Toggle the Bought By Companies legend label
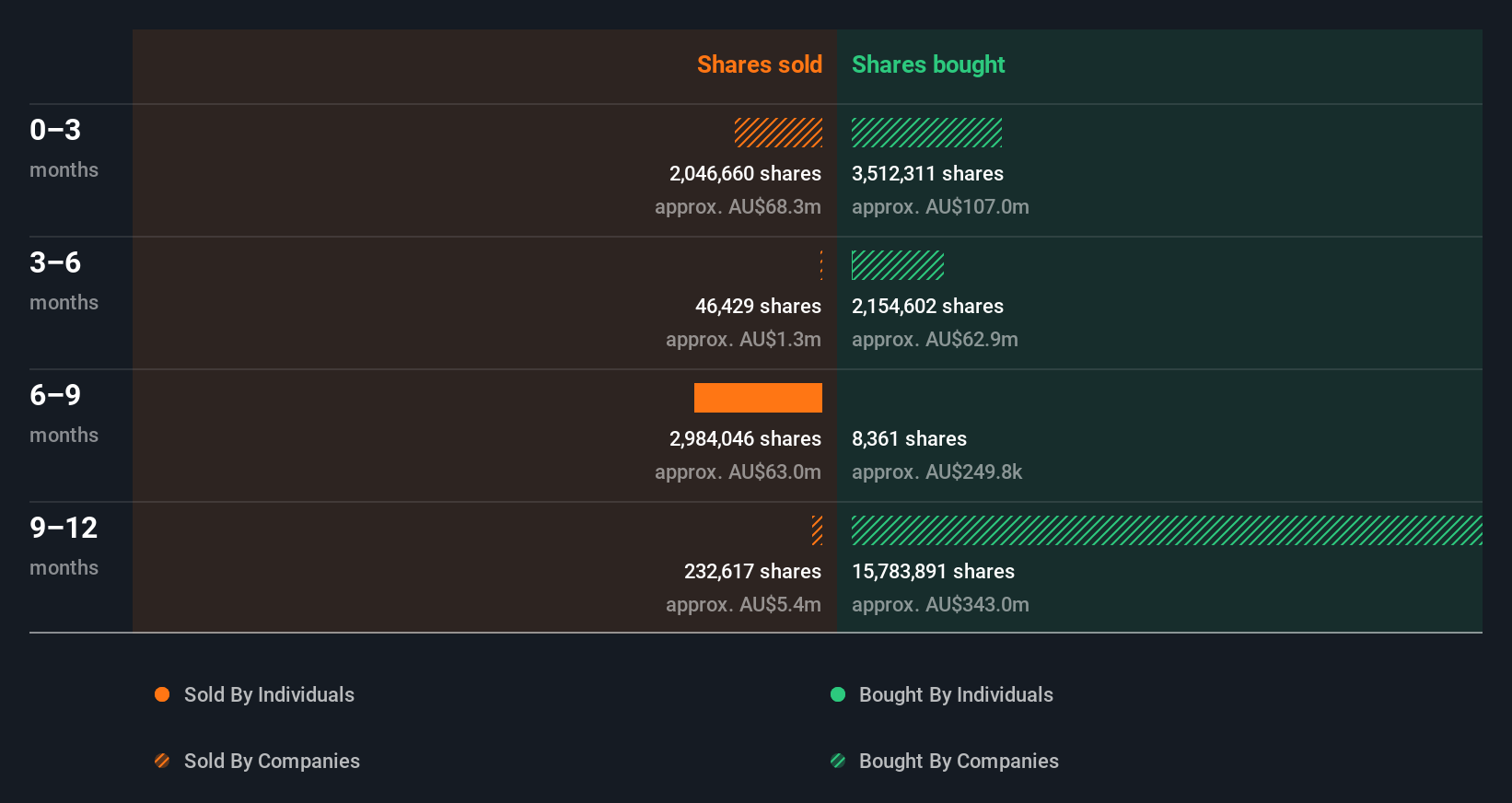The image size is (1512, 803). tap(959, 761)
